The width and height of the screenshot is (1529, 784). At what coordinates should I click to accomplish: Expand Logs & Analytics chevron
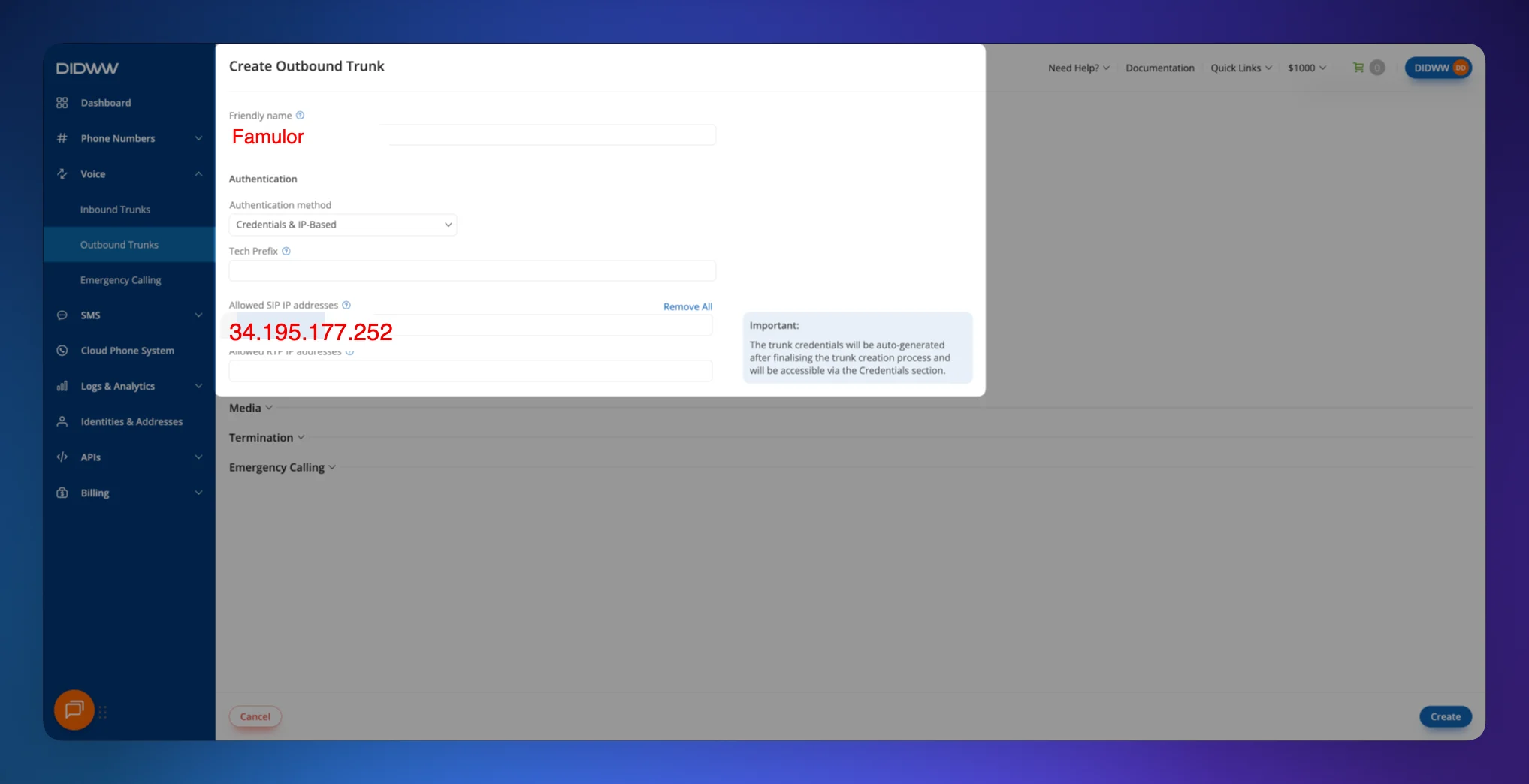[x=198, y=386]
